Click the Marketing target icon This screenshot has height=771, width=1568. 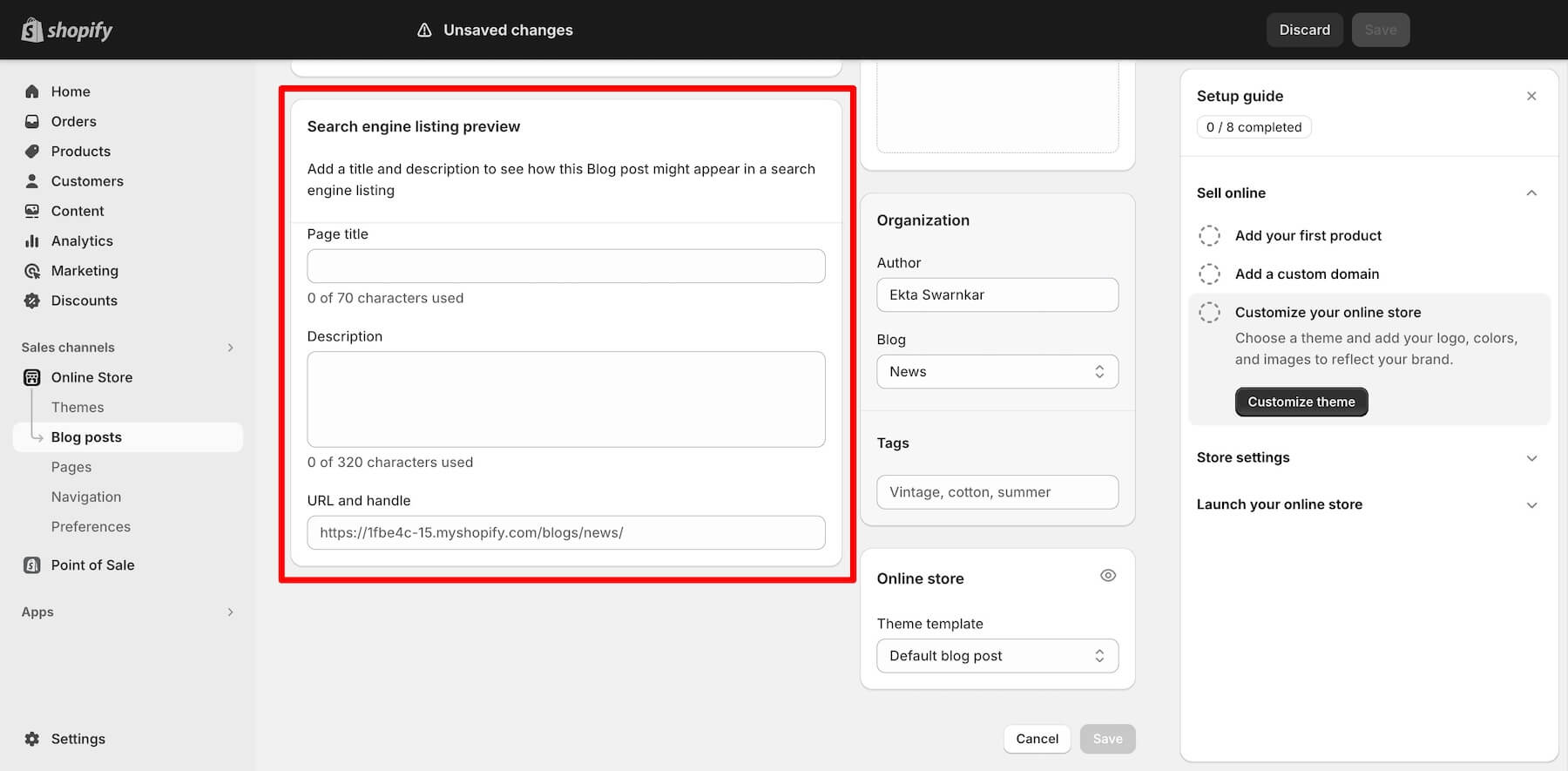pyautogui.click(x=32, y=271)
